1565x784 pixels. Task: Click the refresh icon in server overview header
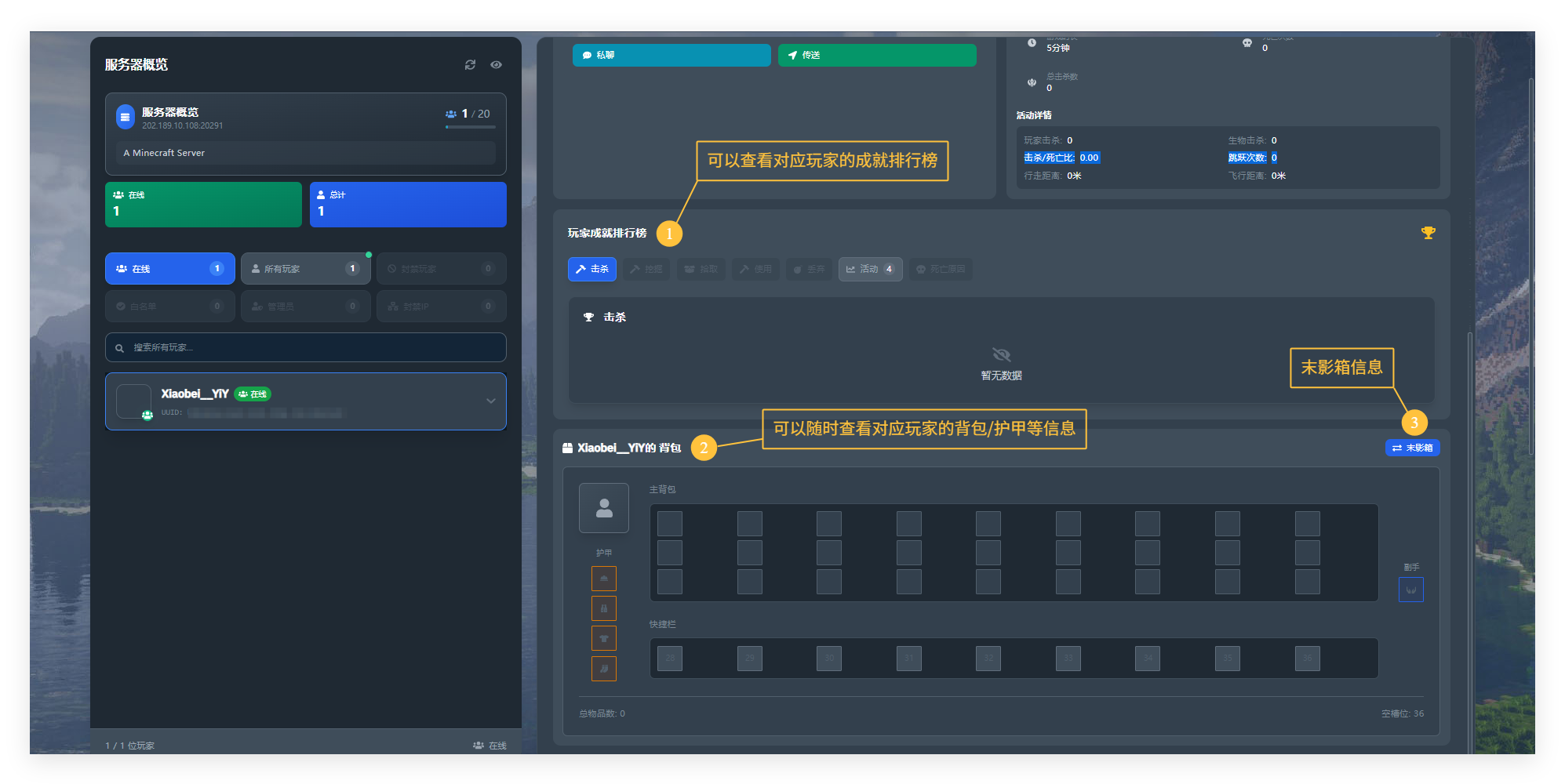point(470,65)
